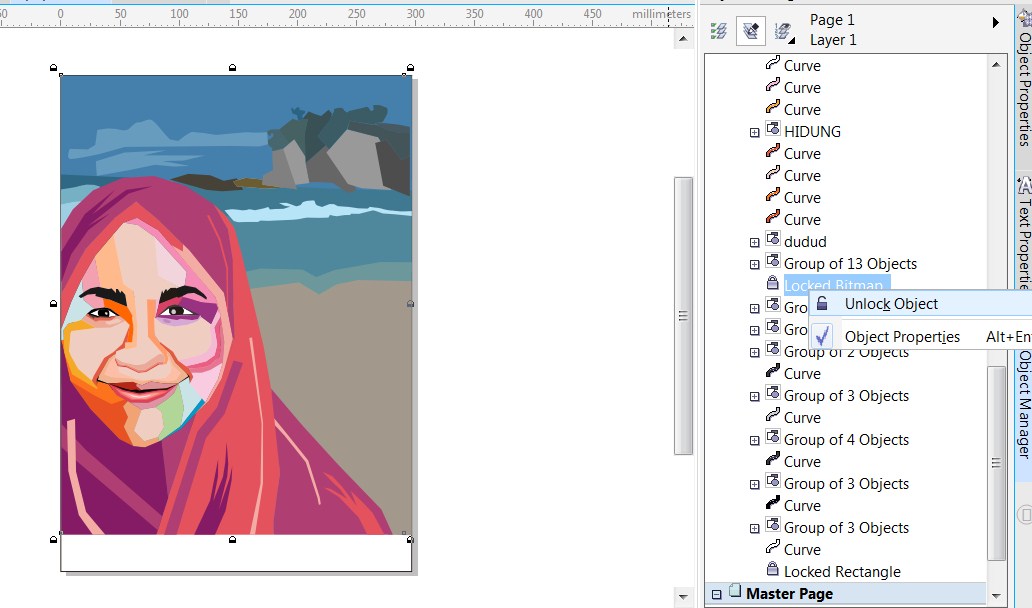Click the Page 1 flyout arrow
Screen dimensions: 1032x608
point(996,20)
